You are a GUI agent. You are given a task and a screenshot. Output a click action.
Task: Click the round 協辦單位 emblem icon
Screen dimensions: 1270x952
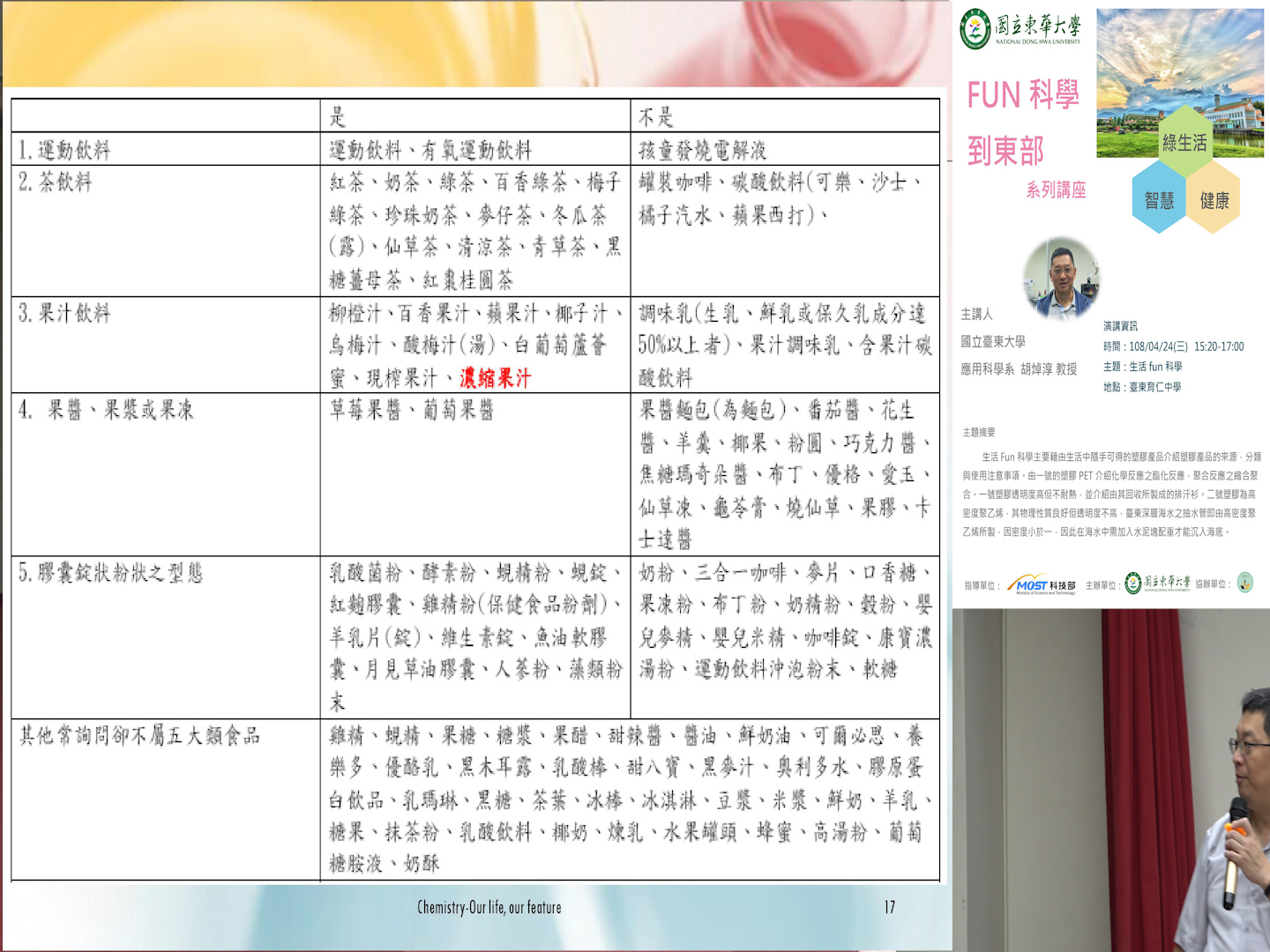[x=1244, y=583]
